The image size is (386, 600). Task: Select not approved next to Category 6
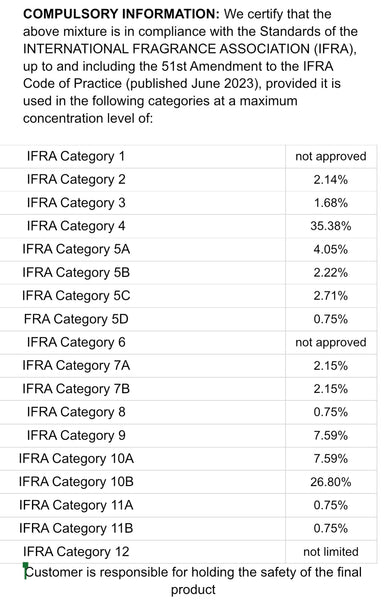pos(331,342)
